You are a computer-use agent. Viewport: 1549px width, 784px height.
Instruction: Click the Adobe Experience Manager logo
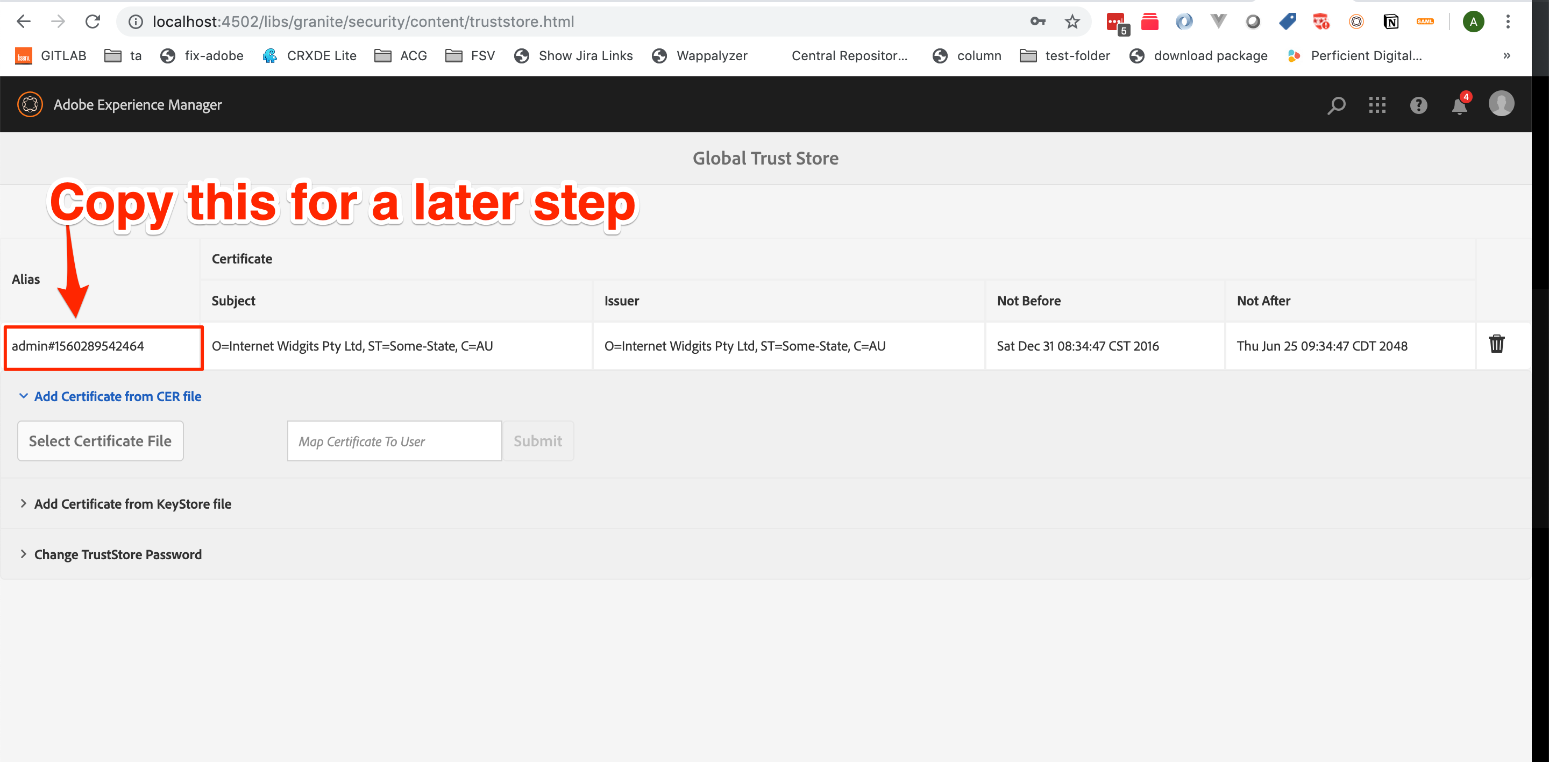pos(30,105)
